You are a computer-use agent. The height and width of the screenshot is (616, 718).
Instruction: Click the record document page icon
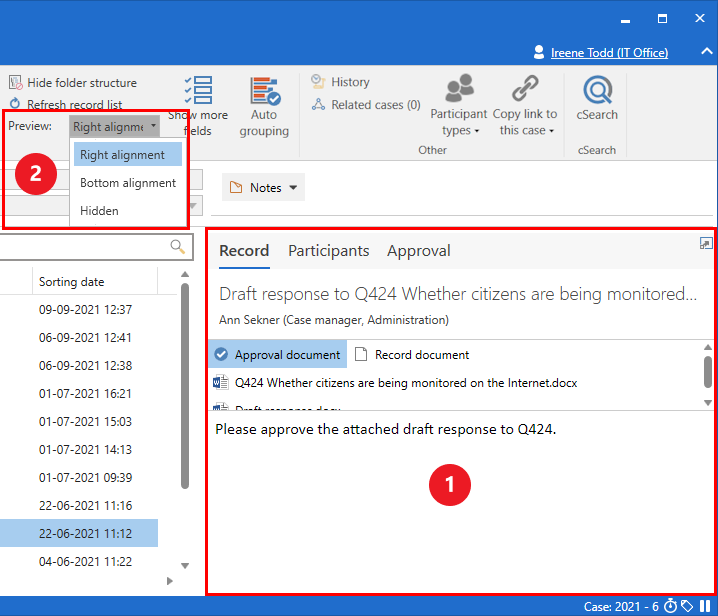point(361,354)
